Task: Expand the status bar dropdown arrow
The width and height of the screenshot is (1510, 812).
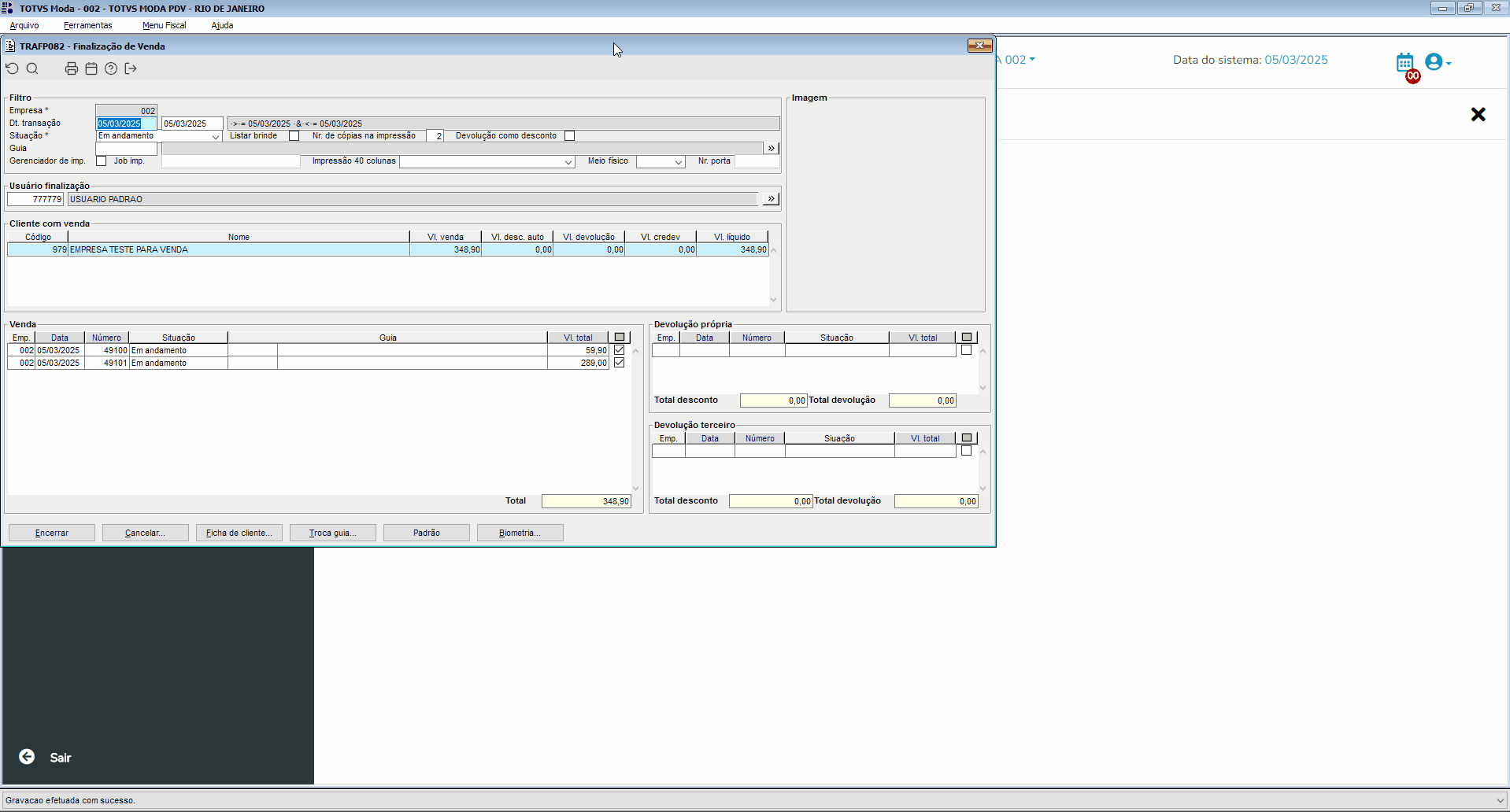Action: coord(1501,801)
